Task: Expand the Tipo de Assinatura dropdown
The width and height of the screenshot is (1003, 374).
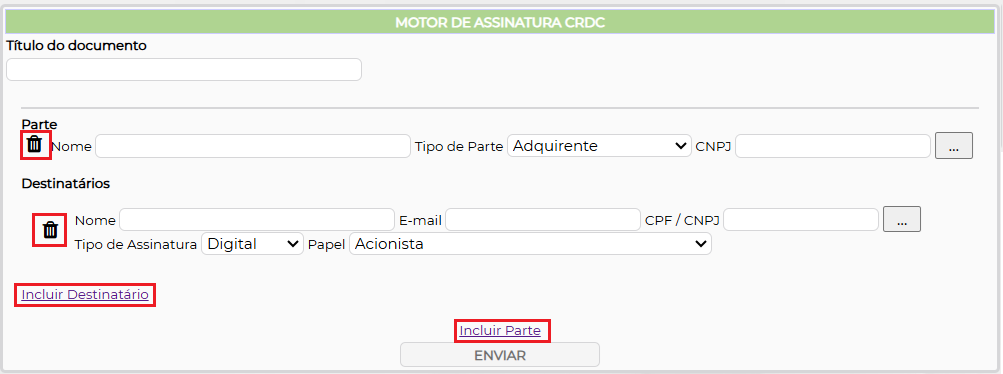Action: pyautogui.click(x=252, y=244)
